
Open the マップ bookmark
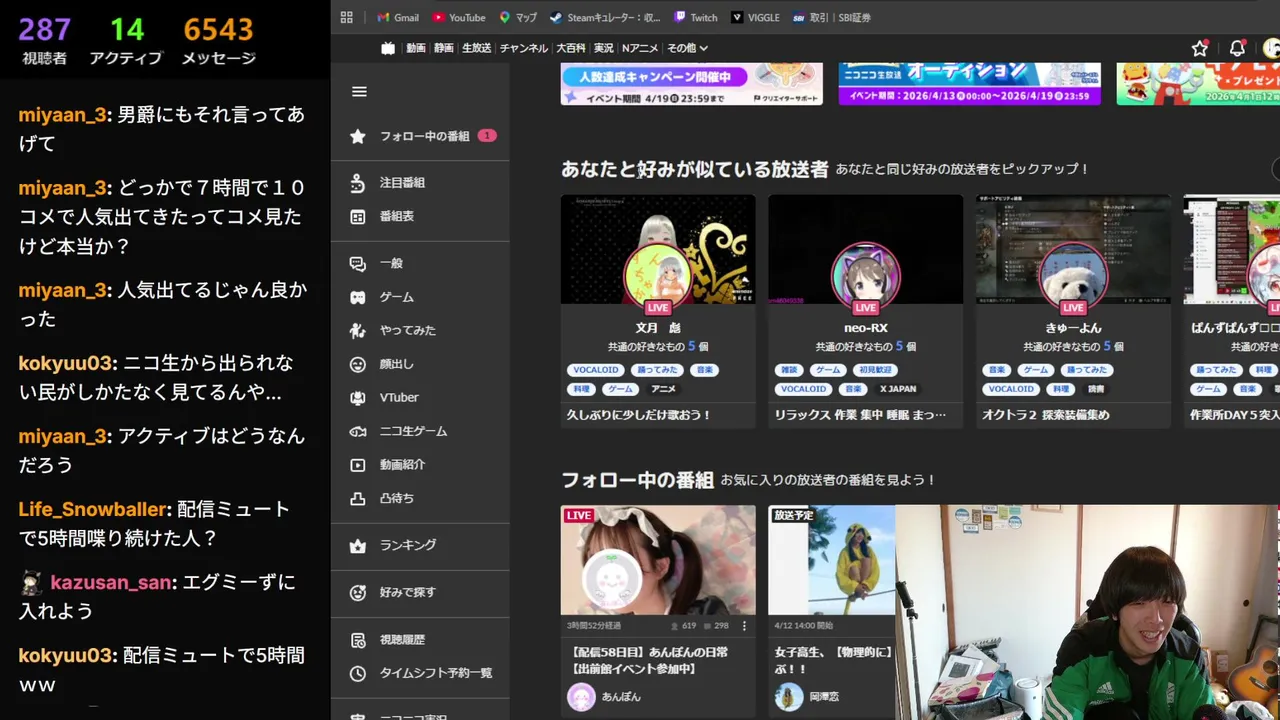[518, 17]
